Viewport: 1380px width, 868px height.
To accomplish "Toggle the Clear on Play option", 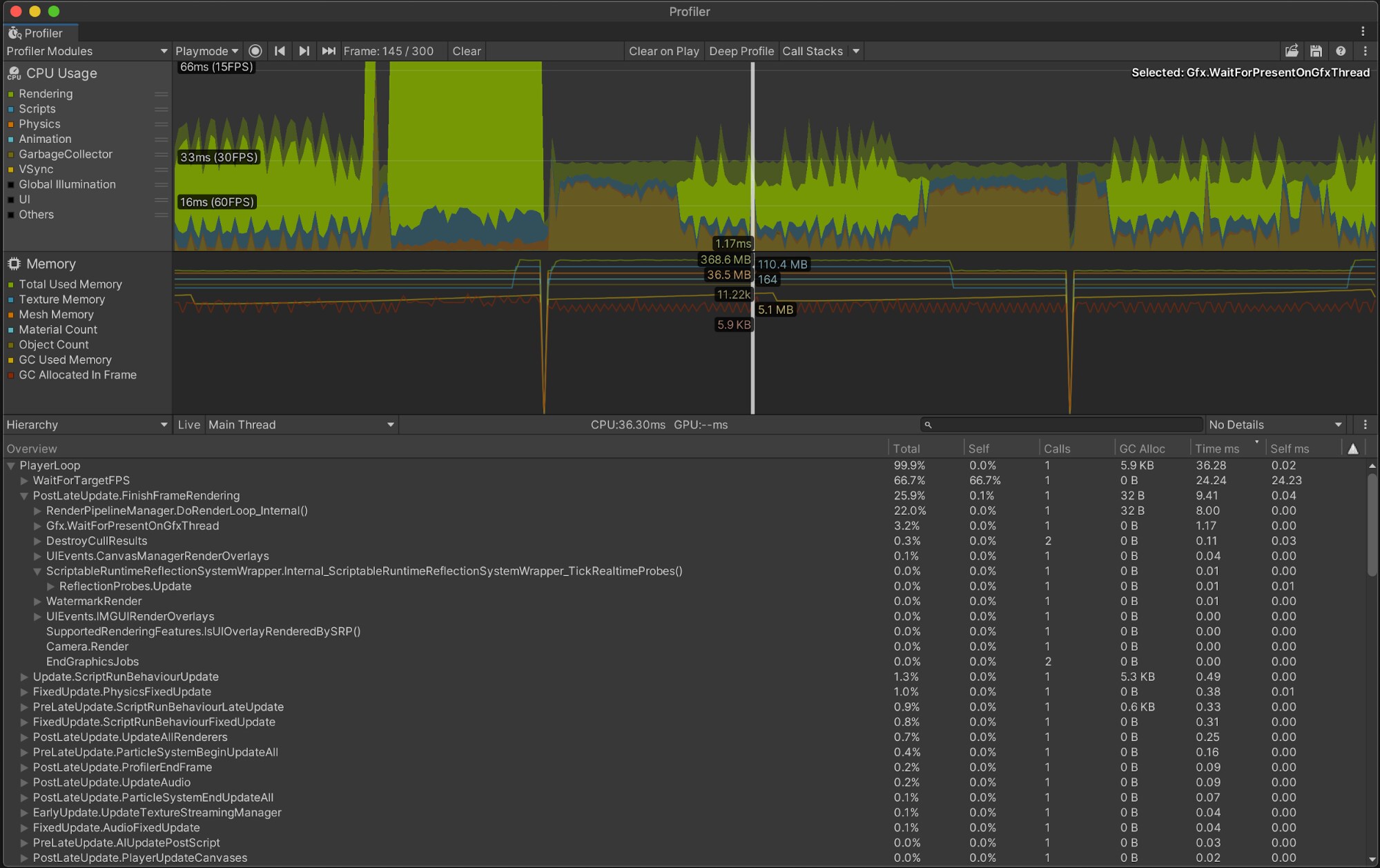I will tap(663, 51).
